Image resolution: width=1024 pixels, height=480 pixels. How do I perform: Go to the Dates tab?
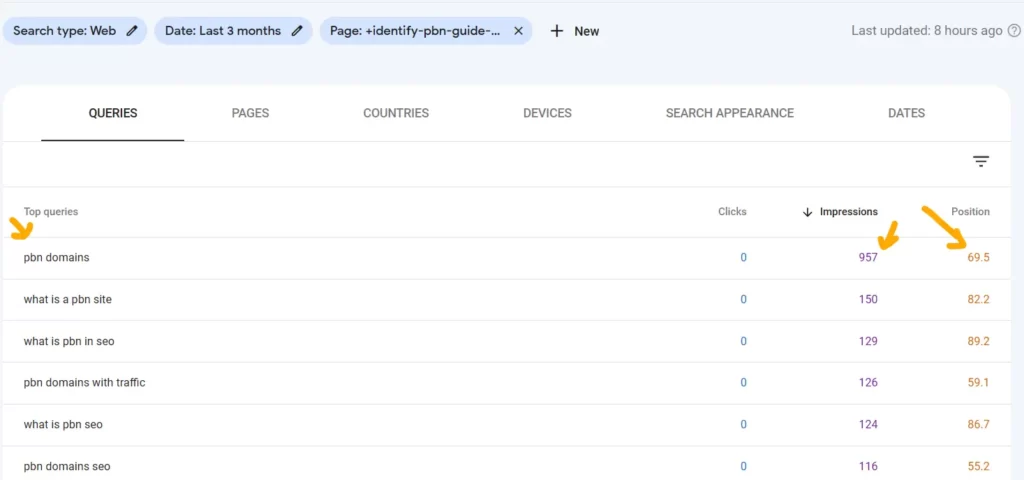tap(906, 113)
